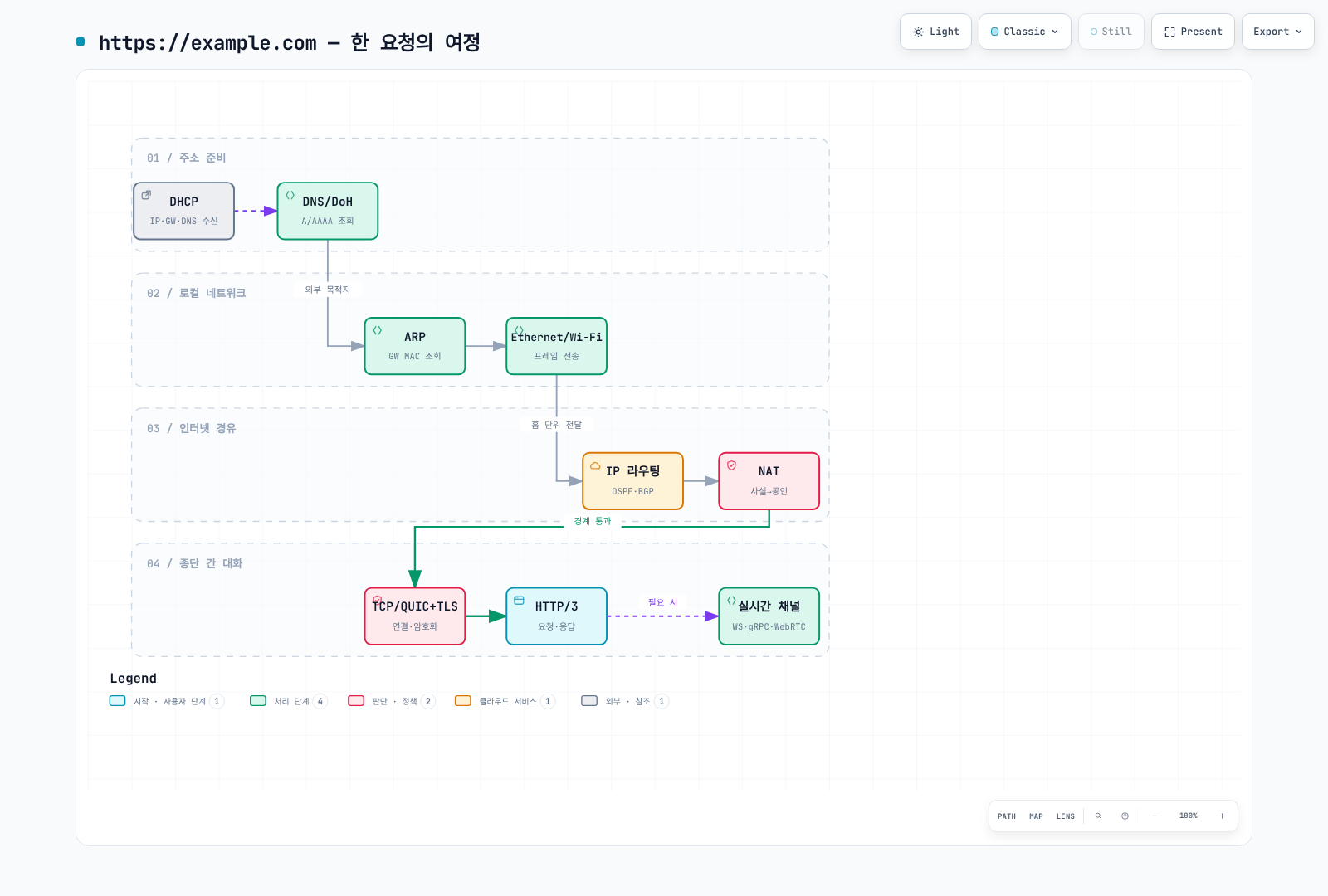Switch to LENS view mode
1328x896 pixels.
click(x=1066, y=816)
